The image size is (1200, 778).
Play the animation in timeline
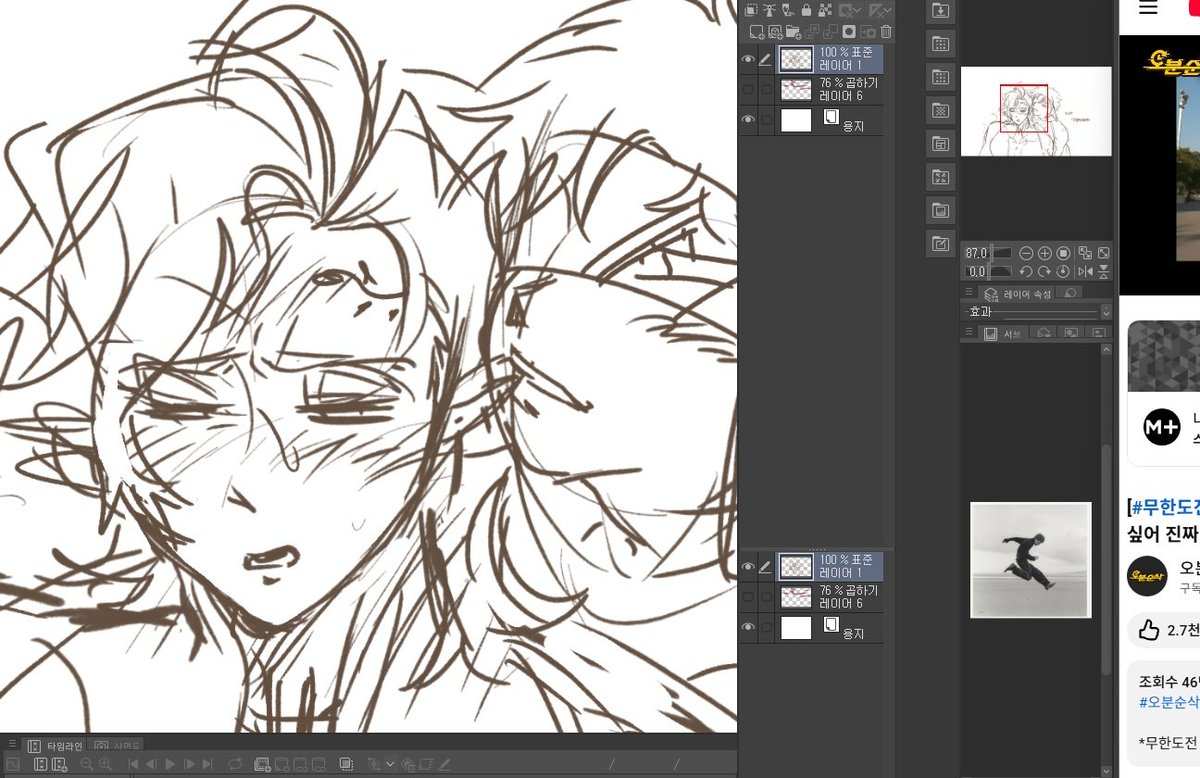pos(170,764)
